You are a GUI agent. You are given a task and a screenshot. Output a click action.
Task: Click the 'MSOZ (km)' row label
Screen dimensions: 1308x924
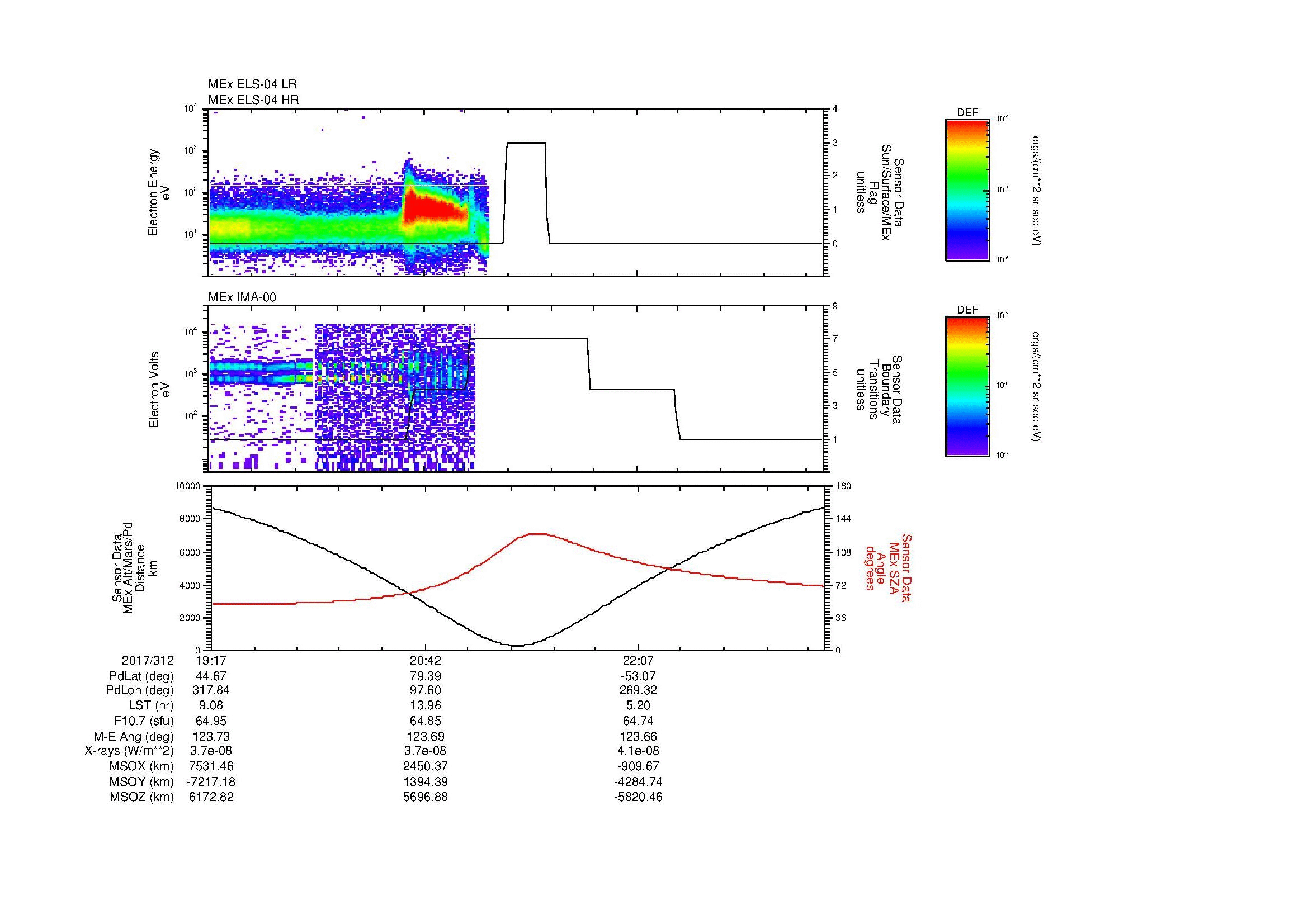[x=142, y=798]
